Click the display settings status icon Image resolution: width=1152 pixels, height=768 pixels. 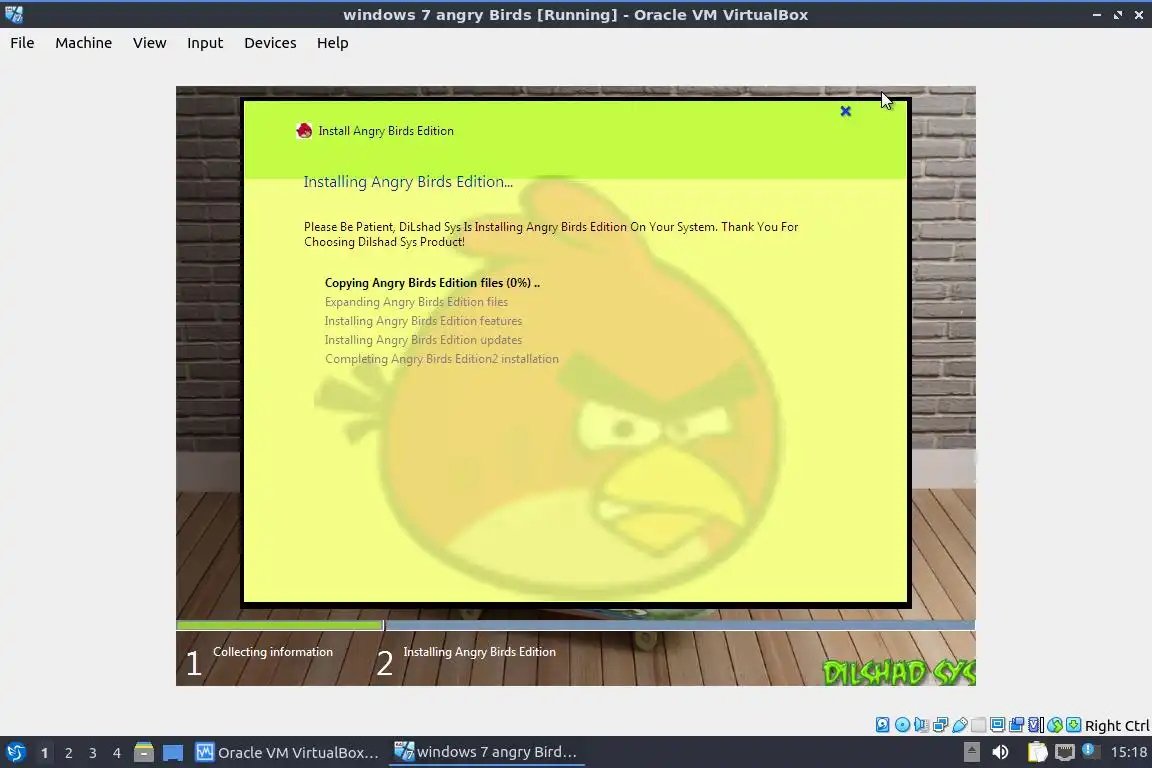click(998, 725)
